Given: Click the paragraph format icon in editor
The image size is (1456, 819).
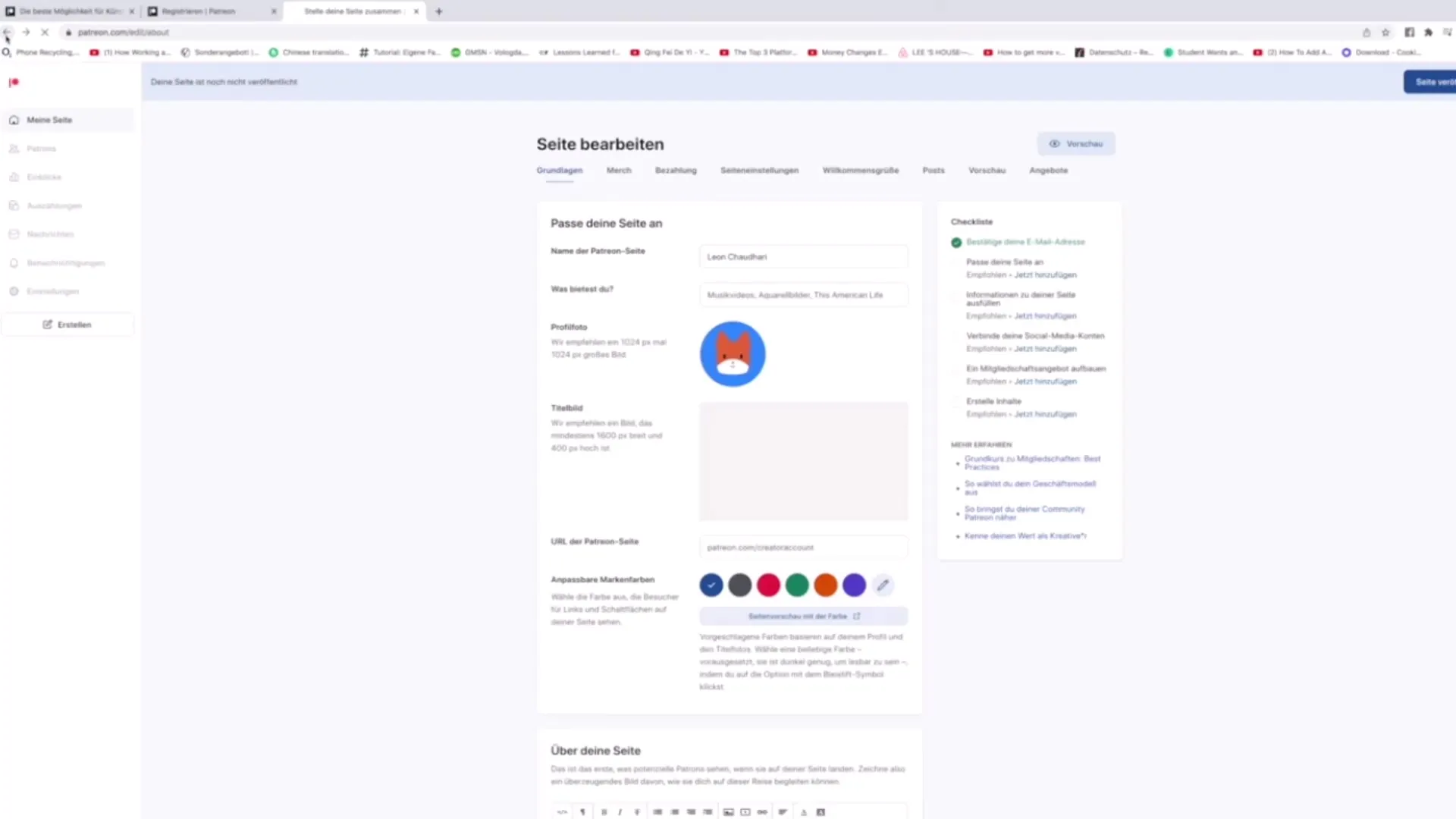Looking at the screenshot, I should pos(582,812).
